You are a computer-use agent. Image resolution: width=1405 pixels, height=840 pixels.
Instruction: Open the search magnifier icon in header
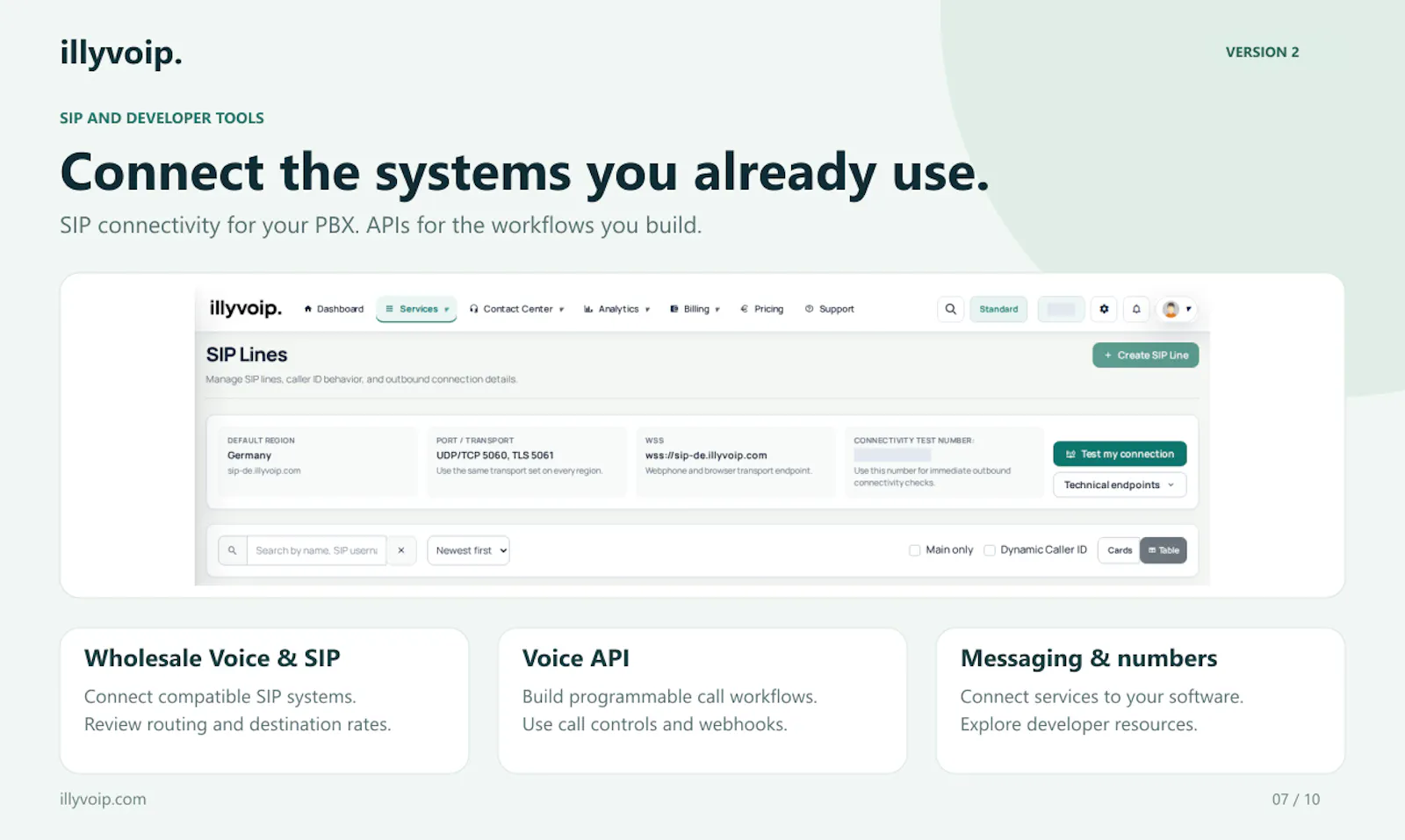point(950,309)
